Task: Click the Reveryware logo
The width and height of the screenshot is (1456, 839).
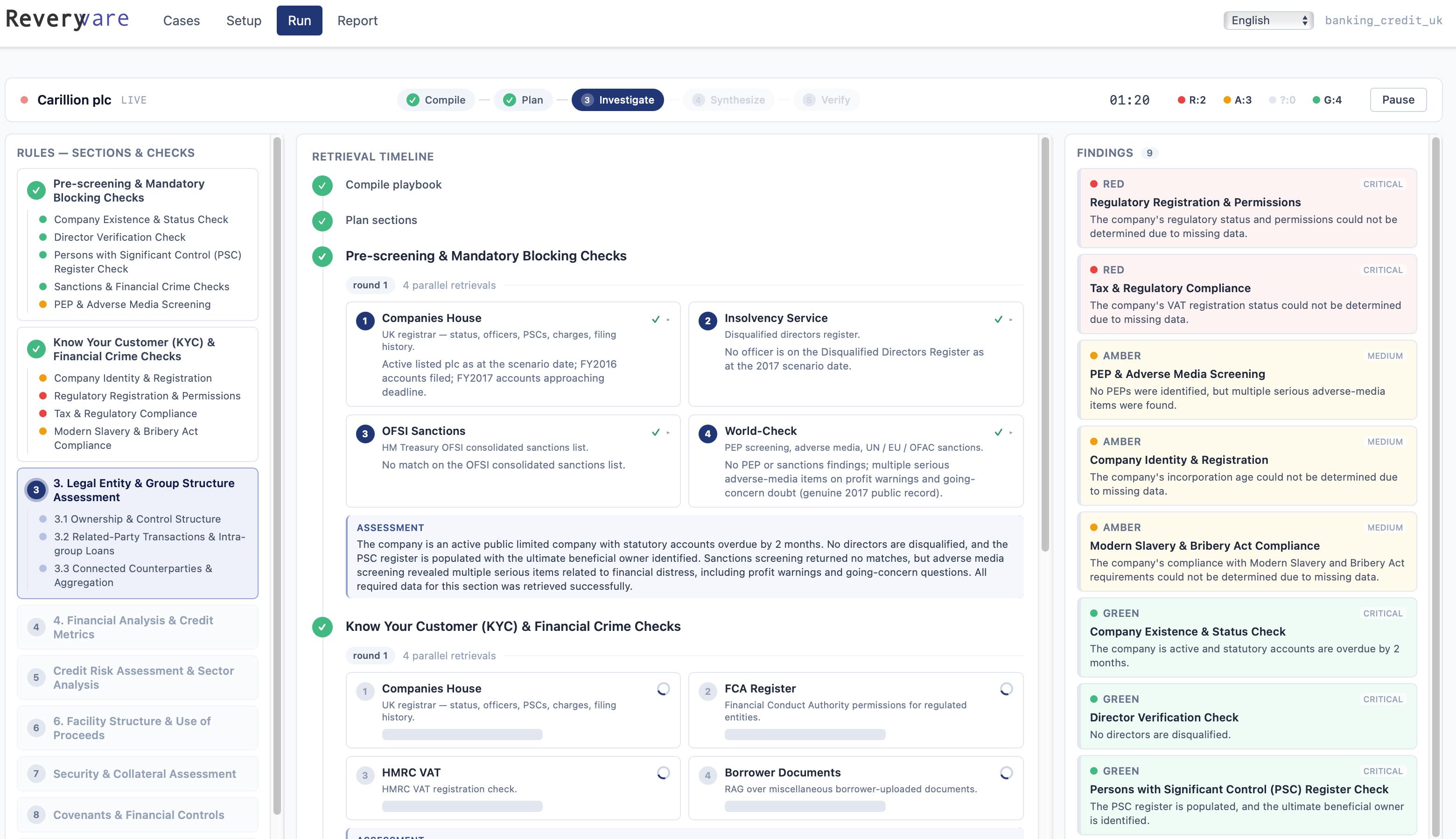Action: pos(67,20)
